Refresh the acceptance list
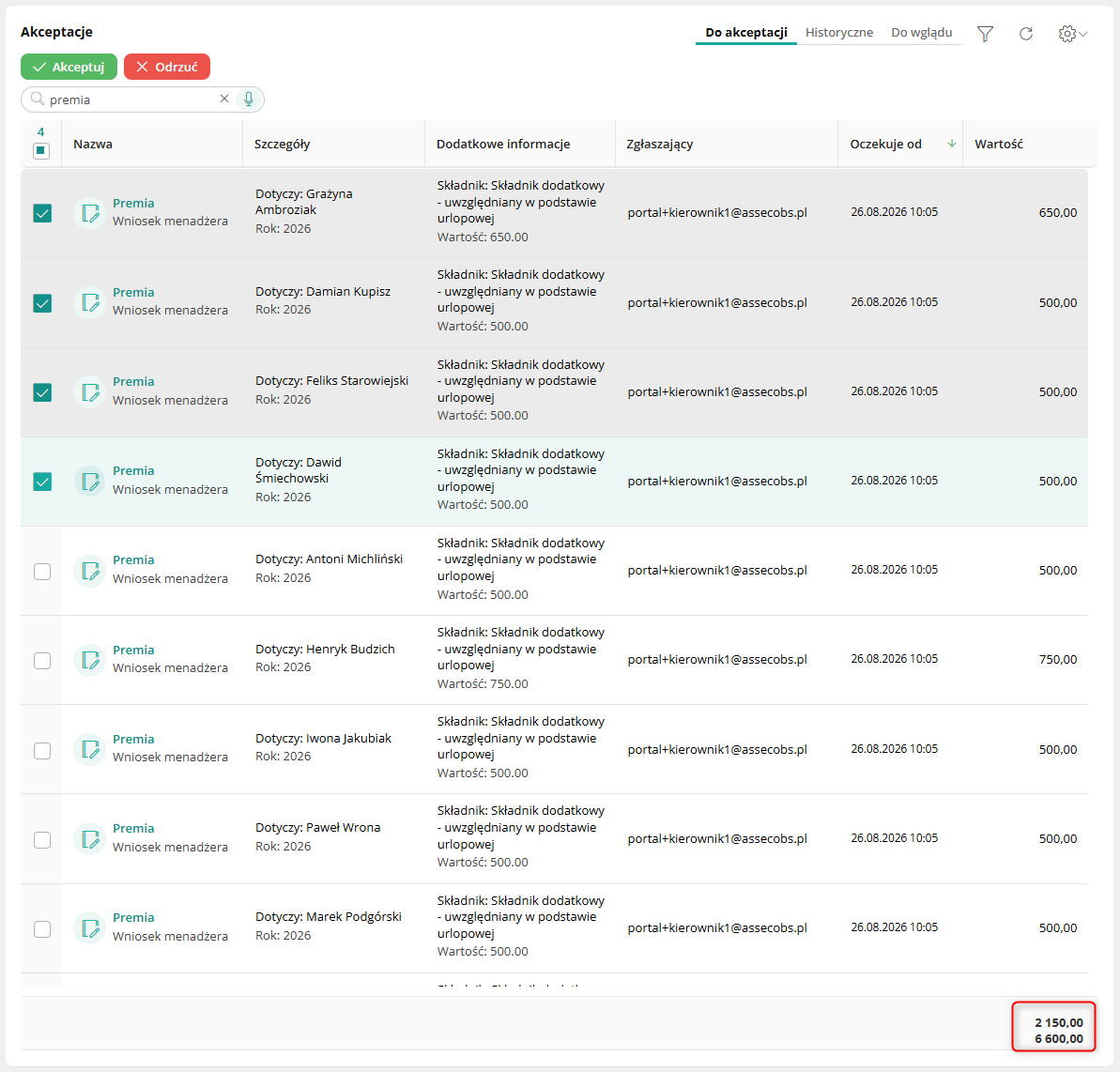 (1026, 34)
